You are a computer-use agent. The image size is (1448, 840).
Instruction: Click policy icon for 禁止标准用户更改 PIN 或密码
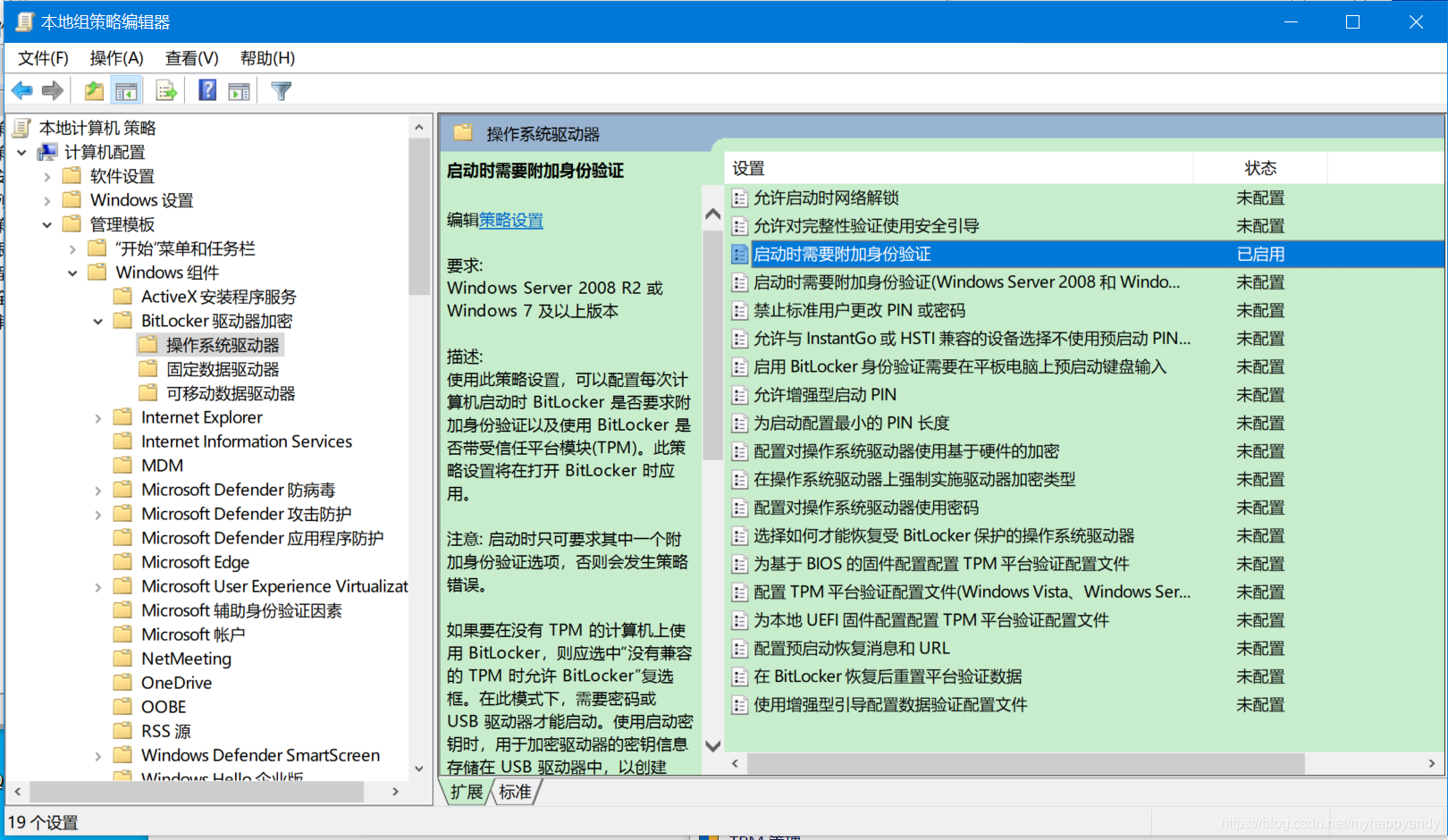[x=739, y=311]
